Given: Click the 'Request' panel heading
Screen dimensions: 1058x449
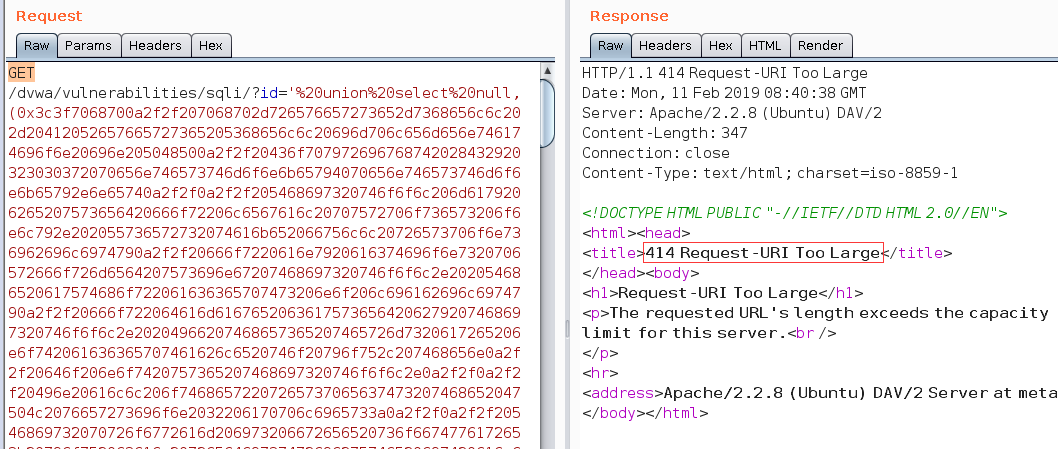Looking at the screenshot, I should 49,16.
